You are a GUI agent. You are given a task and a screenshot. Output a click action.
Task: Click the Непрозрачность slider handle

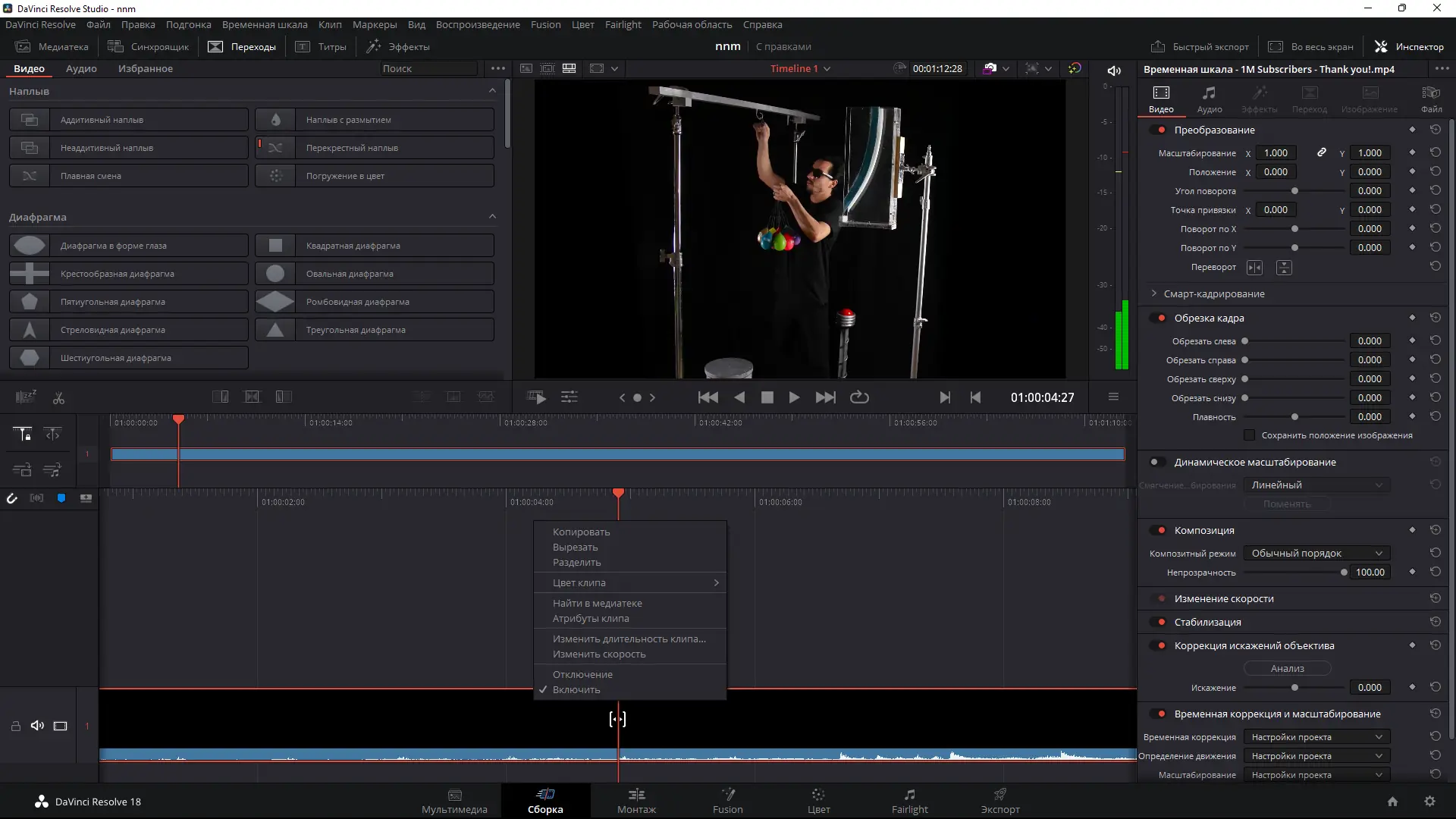coord(1344,573)
